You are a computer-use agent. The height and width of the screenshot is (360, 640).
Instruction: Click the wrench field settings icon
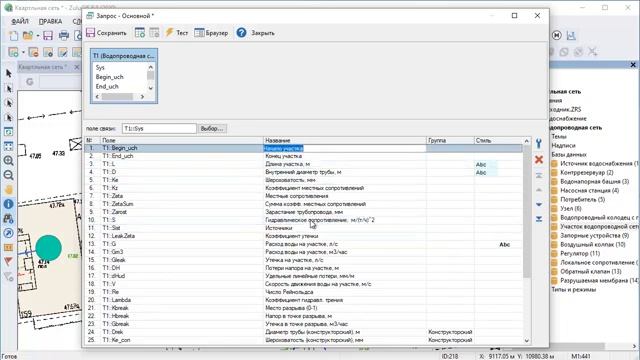pyautogui.click(x=539, y=143)
